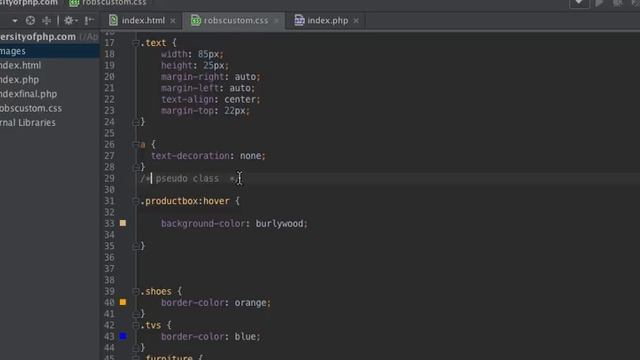The height and width of the screenshot is (360, 640).
Task: Click line number 37 in the gutter
Action: (x=109, y=269)
